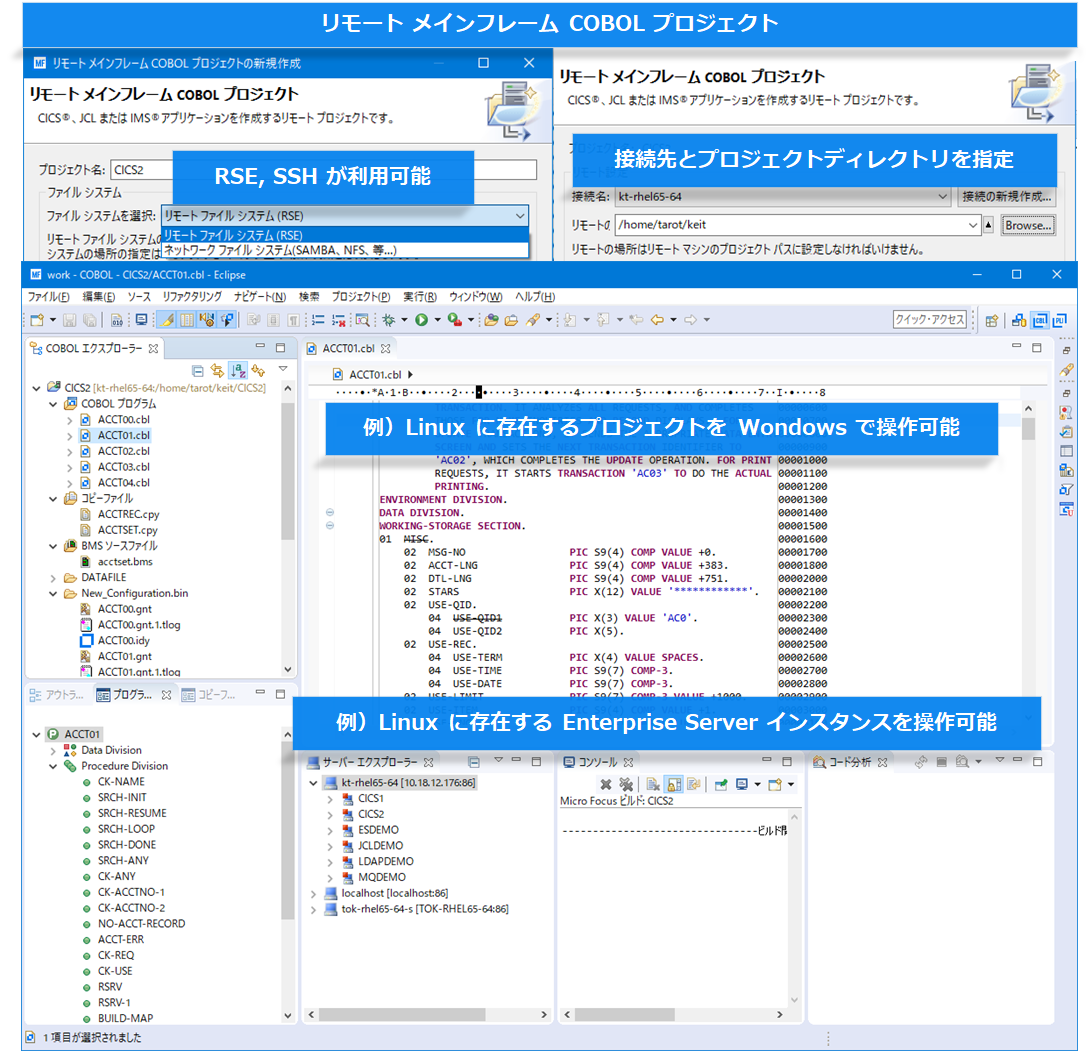This screenshot has width=1087, height=1051.
Task: Click the remote path field /home/tarot/keit
Action: [798, 225]
